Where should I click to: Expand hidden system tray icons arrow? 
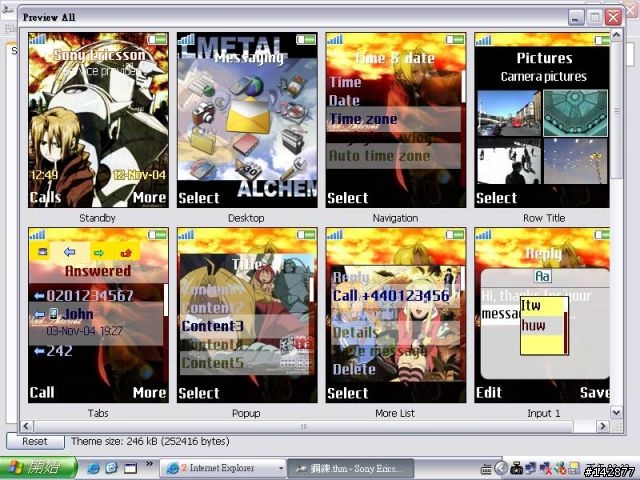click(x=501, y=468)
